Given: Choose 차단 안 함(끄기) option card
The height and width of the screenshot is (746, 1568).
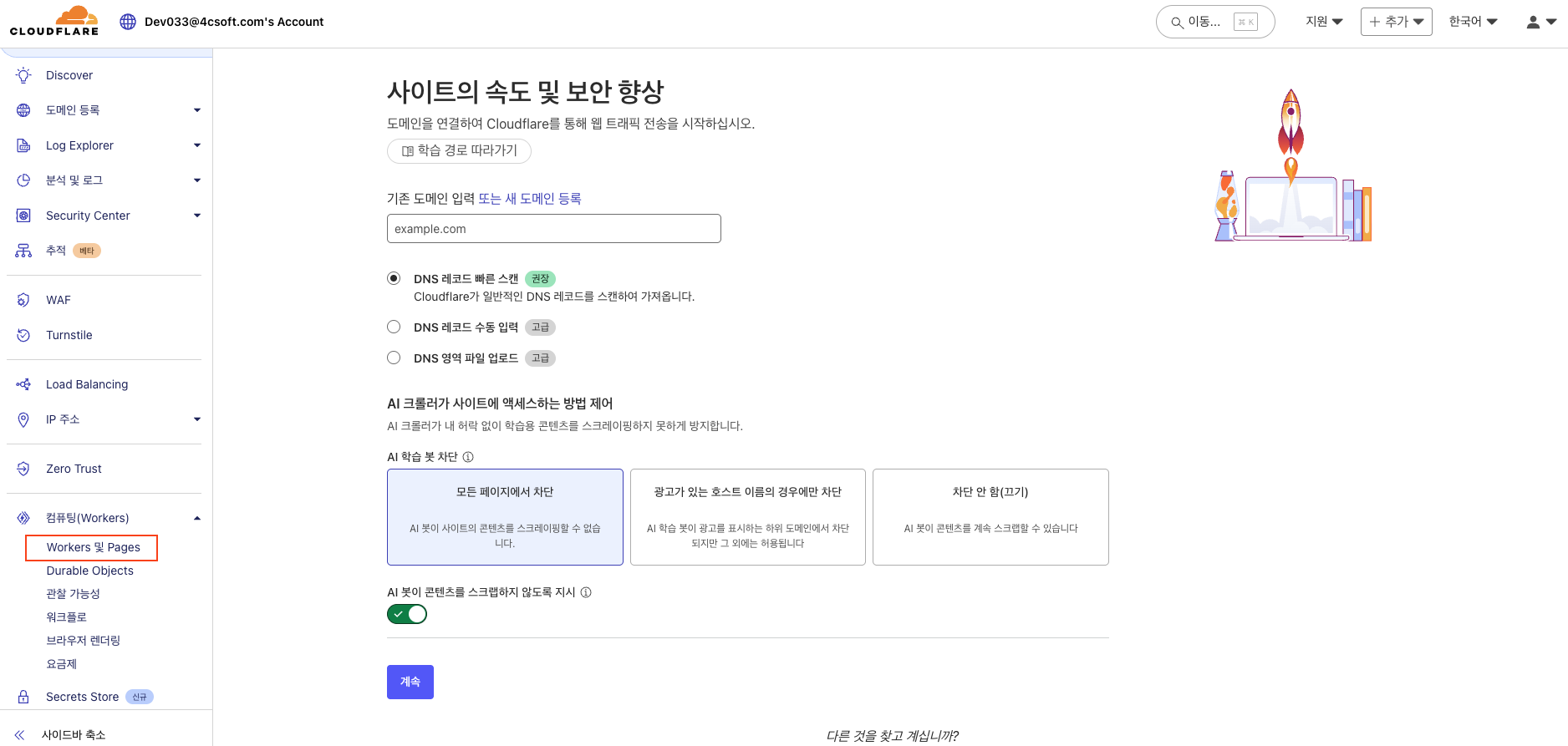Looking at the screenshot, I should click(x=990, y=517).
